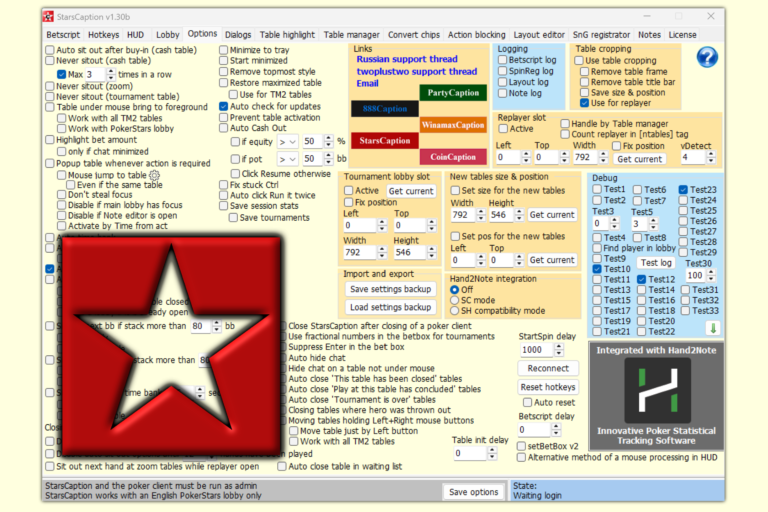The height and width of the screenshot is (512, 768).
Task: Toggle Minimize to tray checkbox
Action: [223, 50]
